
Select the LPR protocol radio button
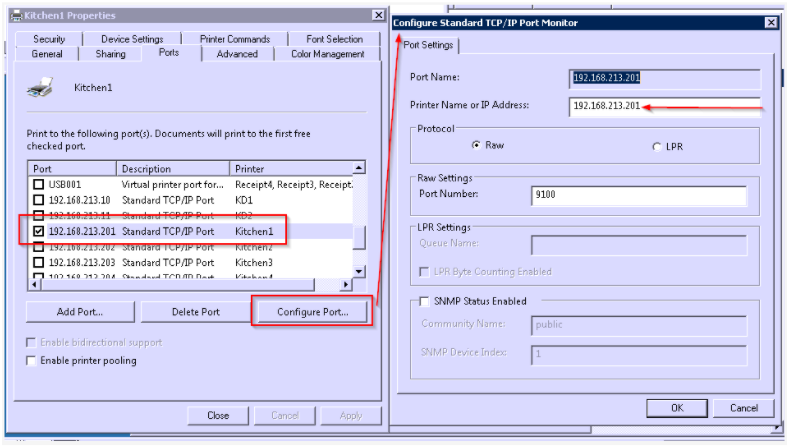tap(656, 145)
